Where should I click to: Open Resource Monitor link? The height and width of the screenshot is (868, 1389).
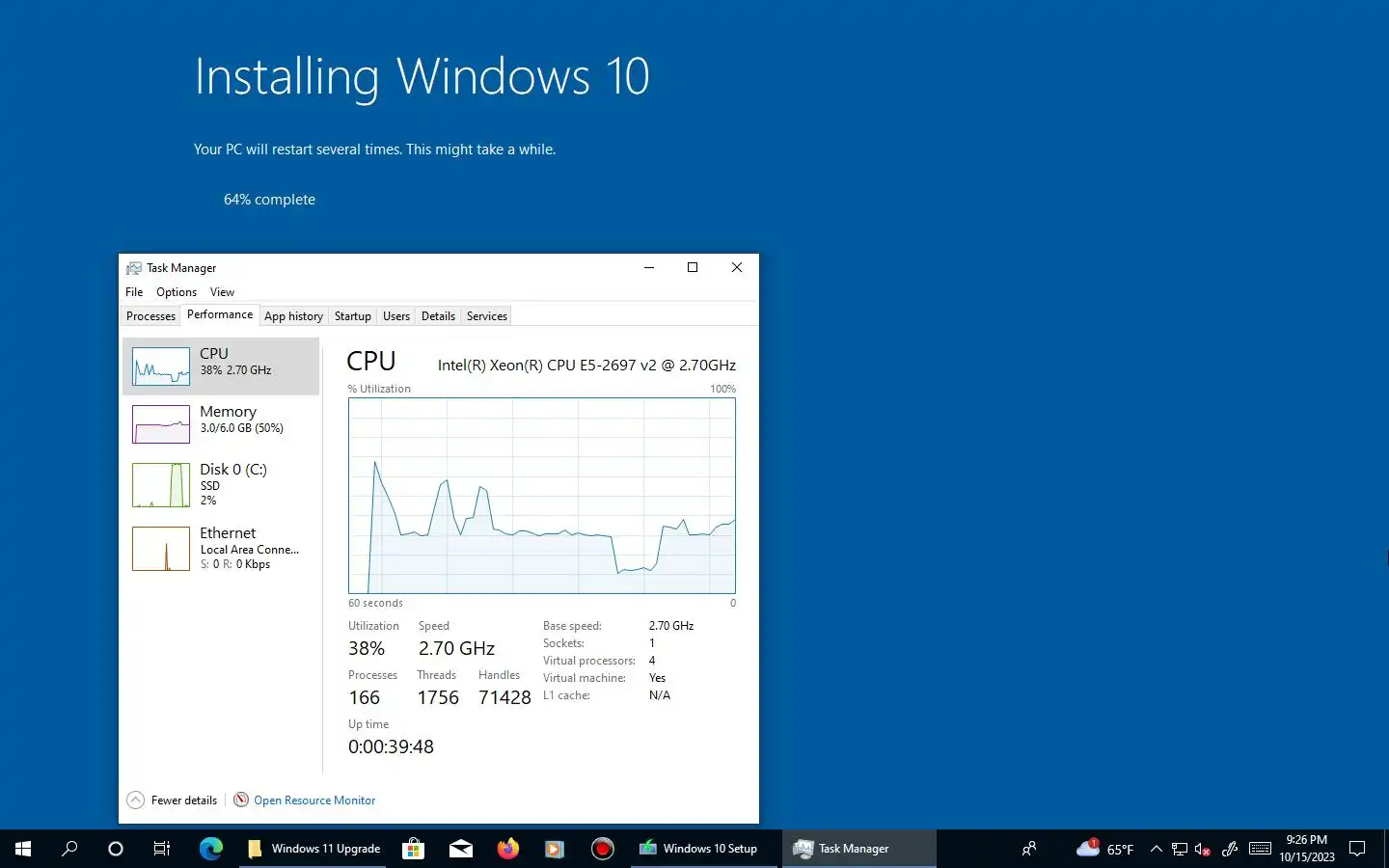(314, 800)
